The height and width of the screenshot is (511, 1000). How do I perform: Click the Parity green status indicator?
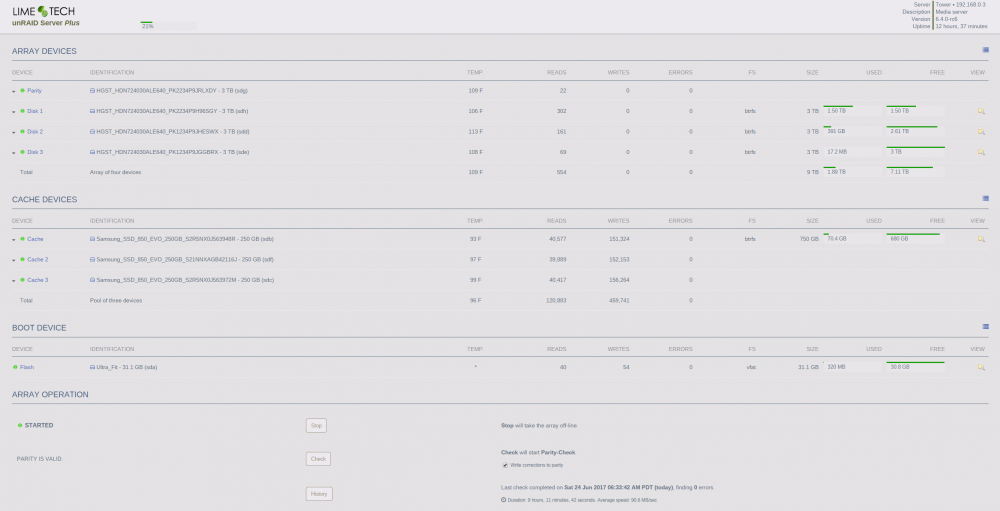[x=22, y=91]
